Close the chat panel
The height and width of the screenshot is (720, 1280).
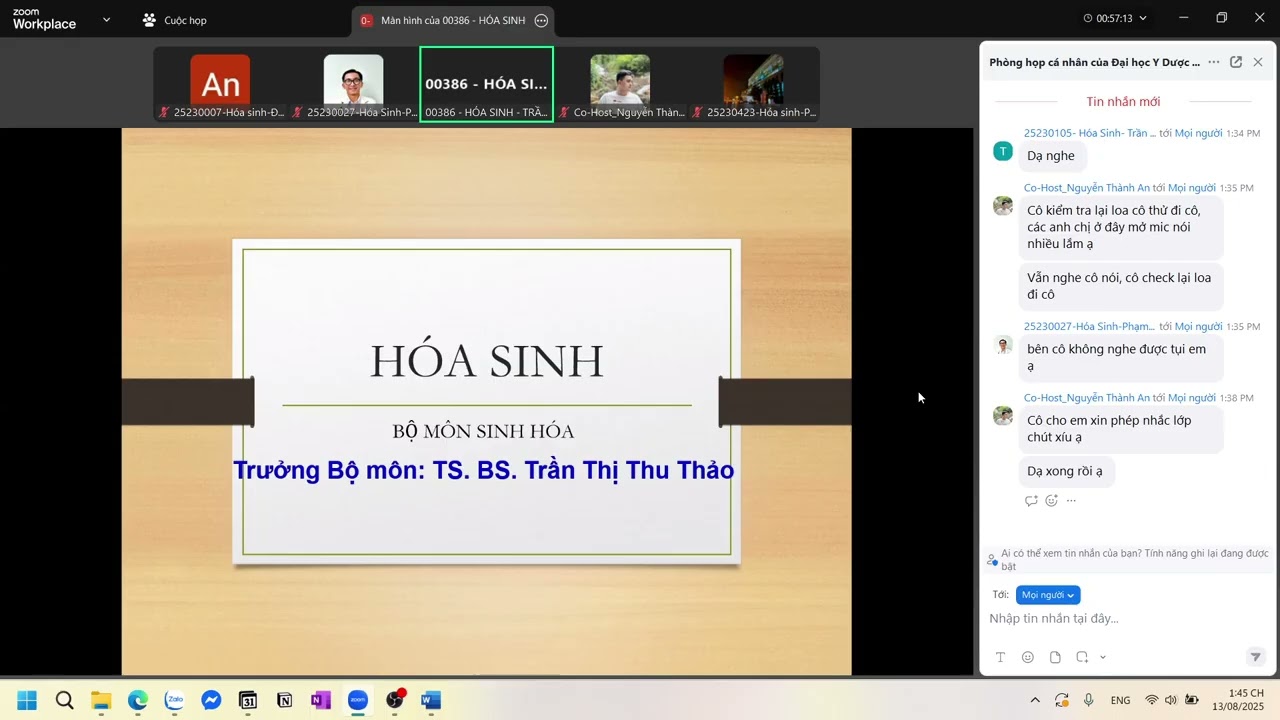[x=1258, y=62]
